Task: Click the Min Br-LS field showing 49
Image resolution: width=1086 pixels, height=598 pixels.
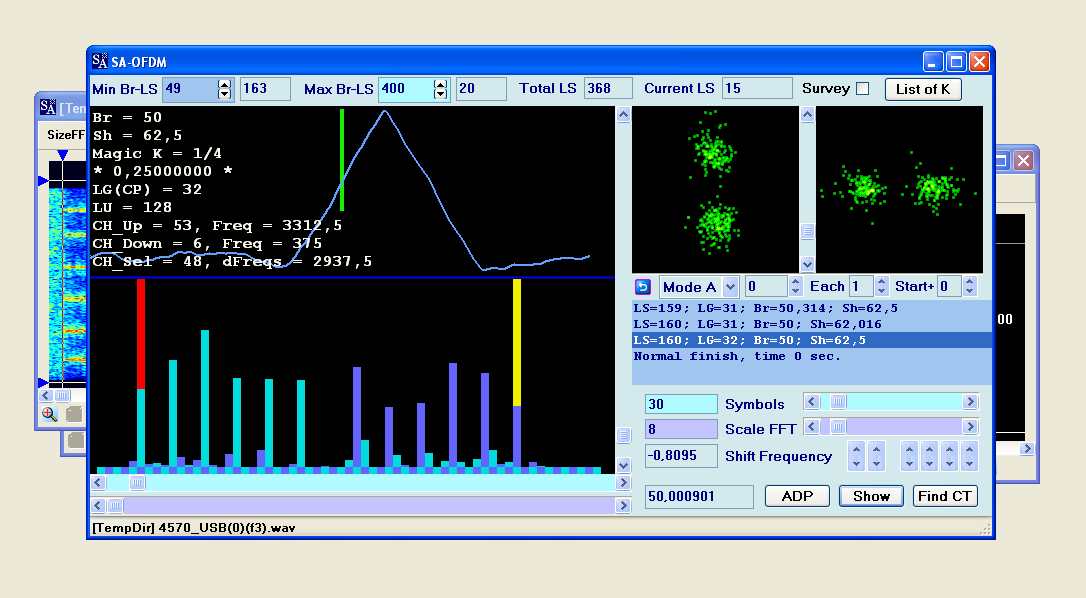Action: (x=190, y=89)
